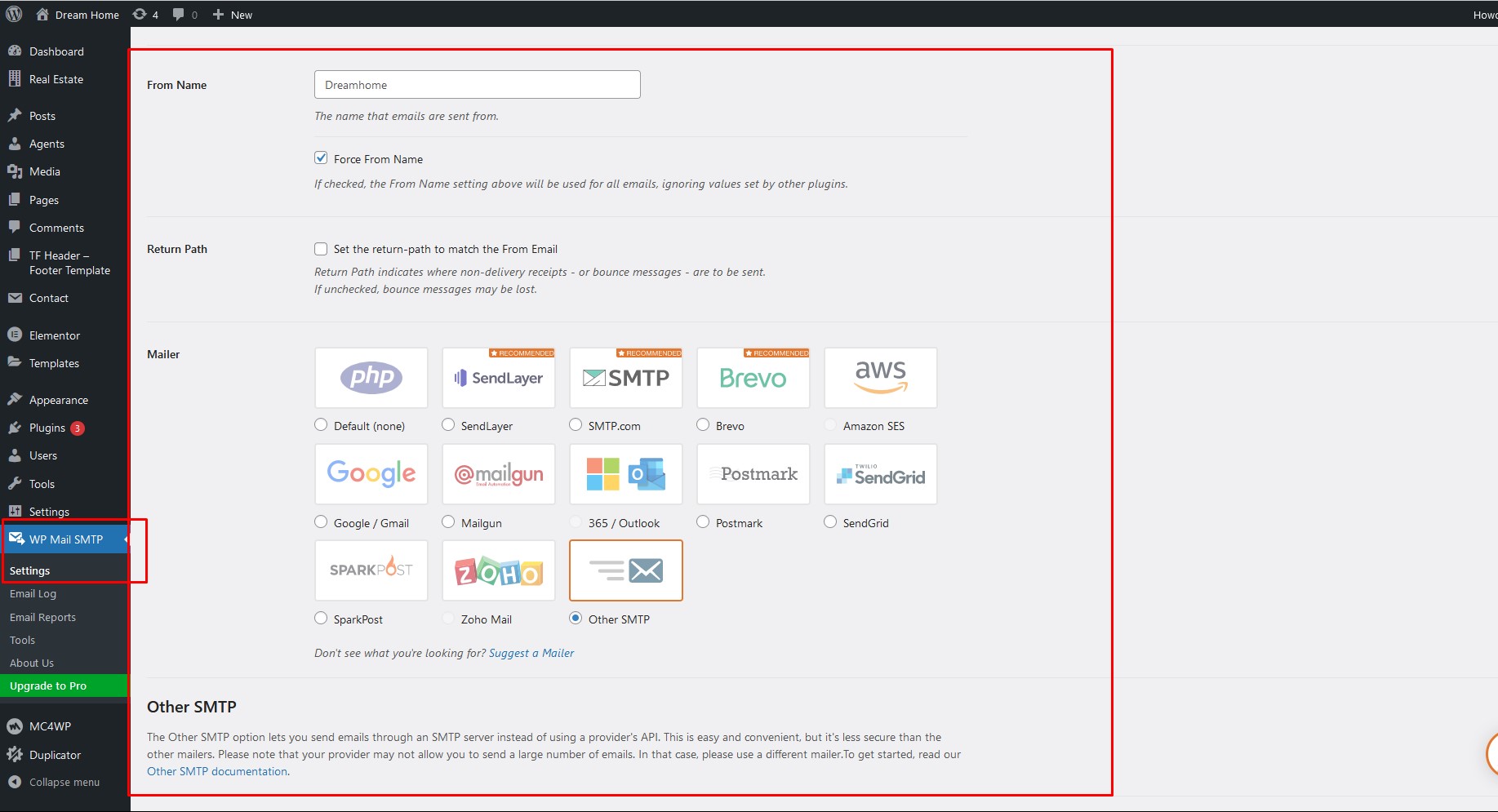Viewport: 1498px width, 812px height.
Task: Click the Real Estate building icon
Action: tap(15, 78)
